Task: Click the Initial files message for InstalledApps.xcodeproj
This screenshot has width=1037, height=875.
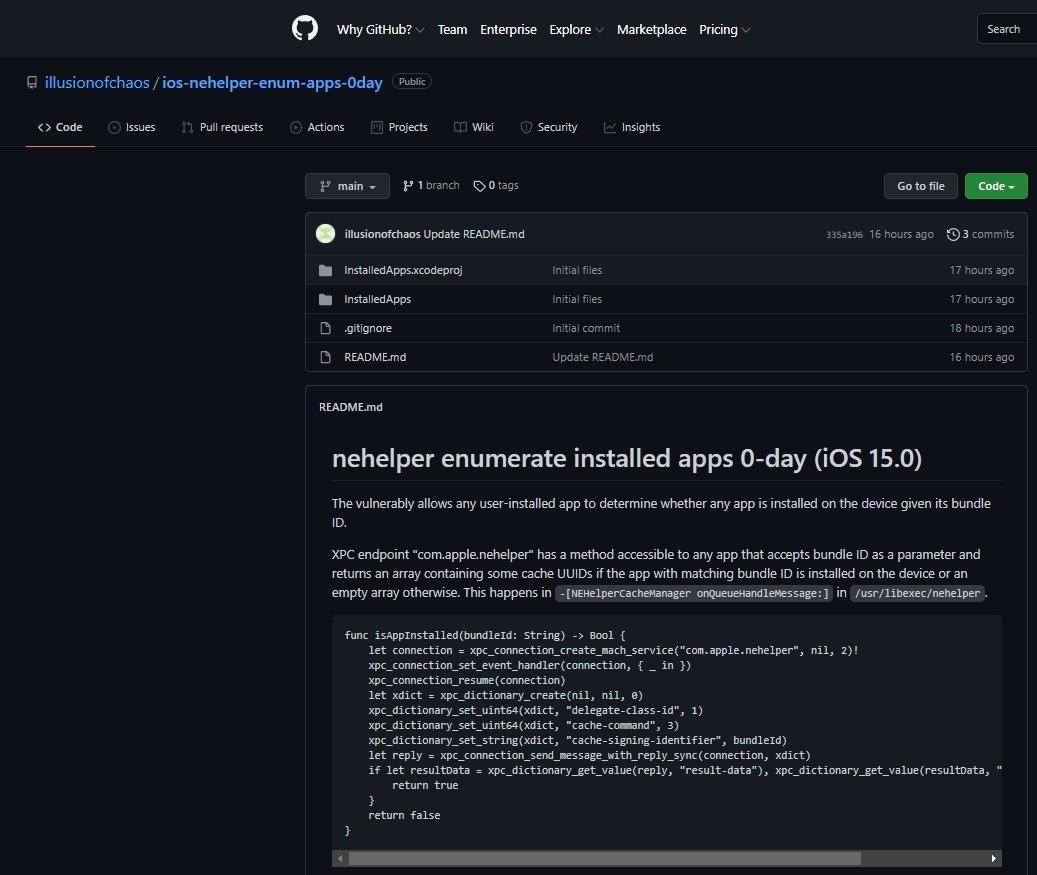Action: (577, 271)
